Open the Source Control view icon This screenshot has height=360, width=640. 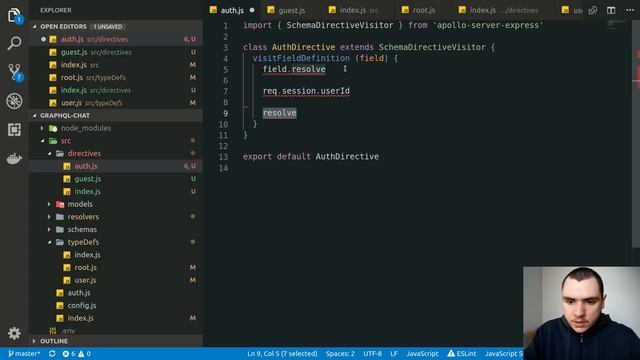click(15, 72)
